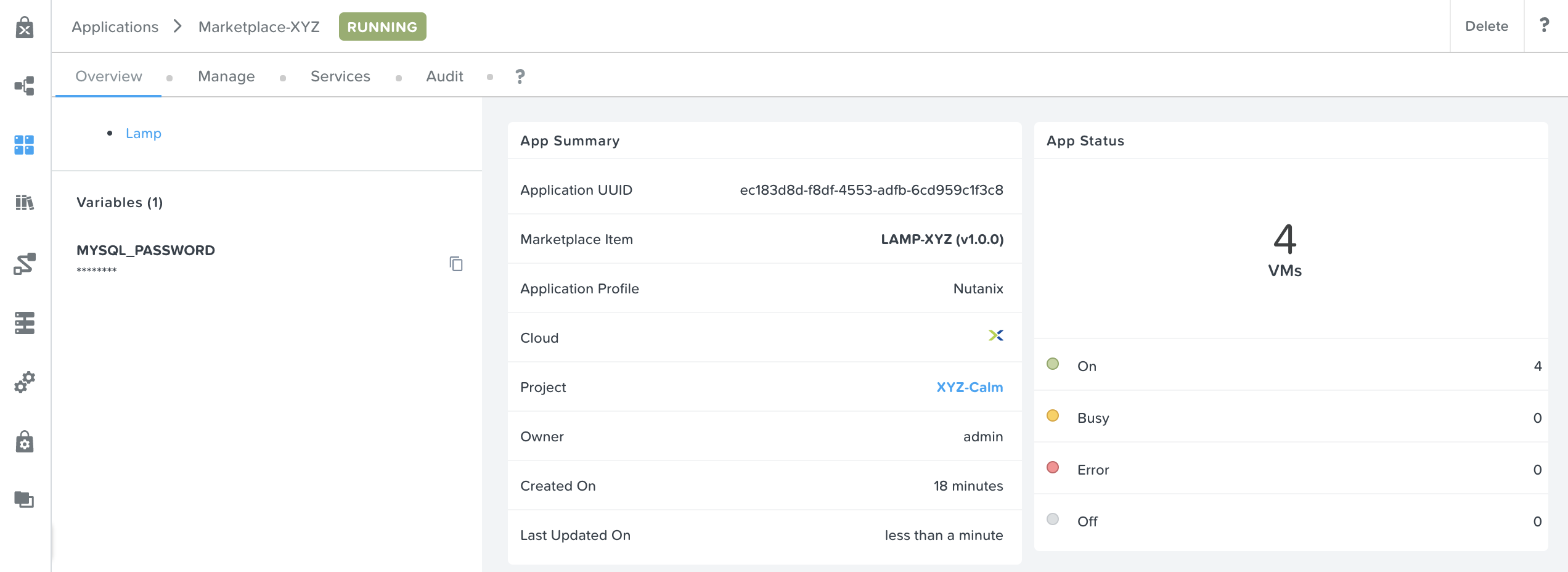Open the Blueprints diagram icon in sidebar

pyautogui.click(x=25, y=86)
